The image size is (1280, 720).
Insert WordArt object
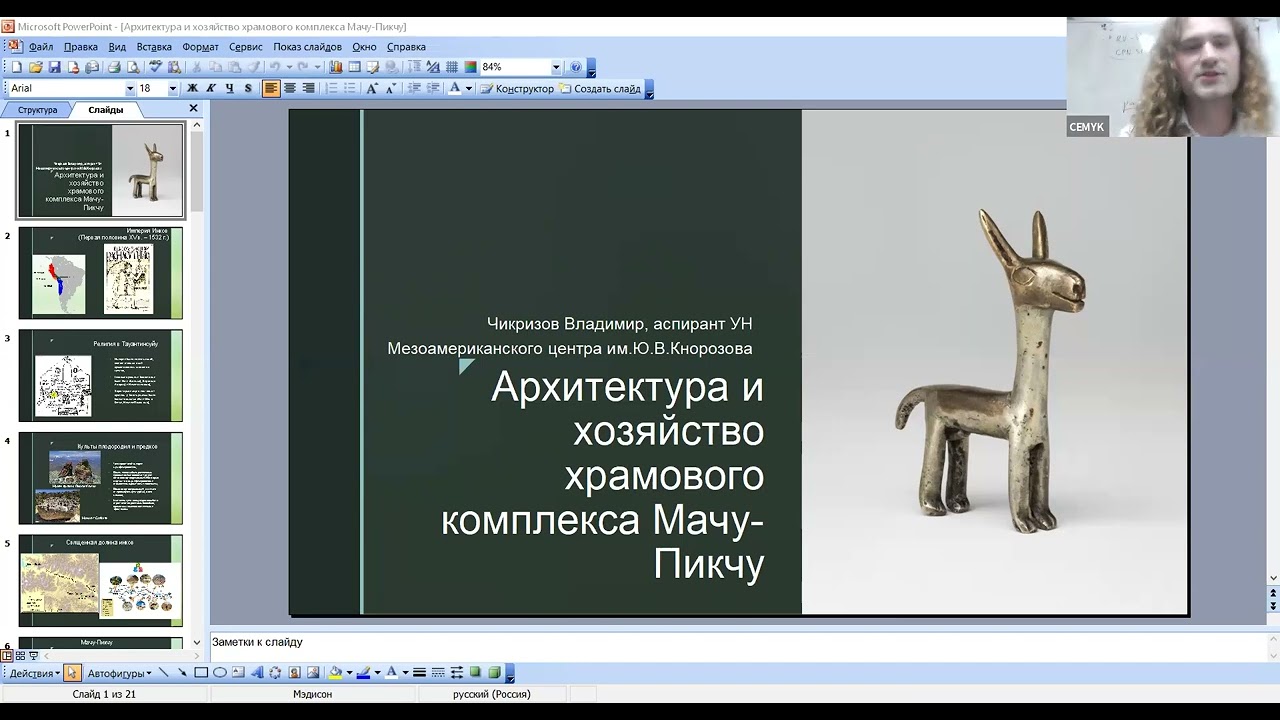(x=257, y=673)
